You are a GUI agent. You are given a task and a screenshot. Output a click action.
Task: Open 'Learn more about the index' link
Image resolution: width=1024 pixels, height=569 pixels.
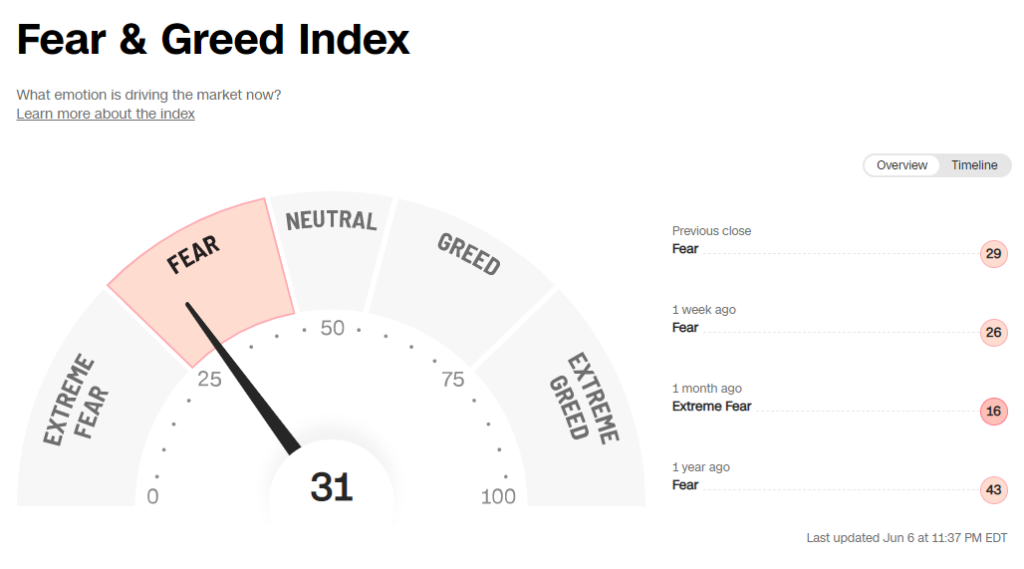pyautogui.click(x=105, y=114)
